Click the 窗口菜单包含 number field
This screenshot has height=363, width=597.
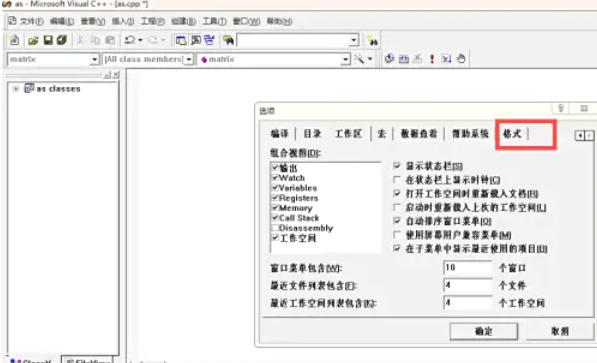point(468,268)
